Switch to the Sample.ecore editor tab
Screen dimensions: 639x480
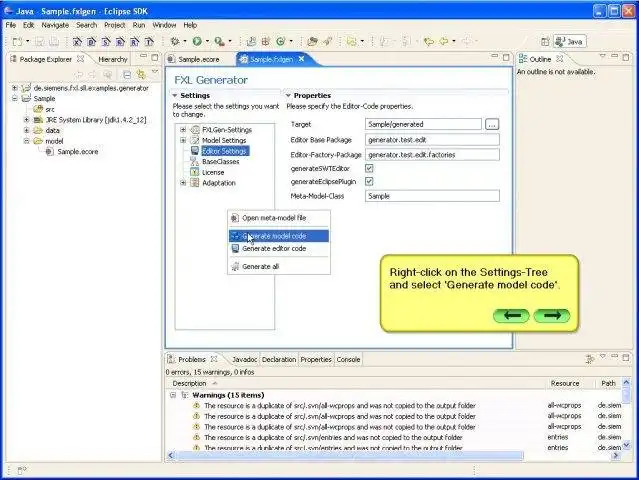click(198, 59)
